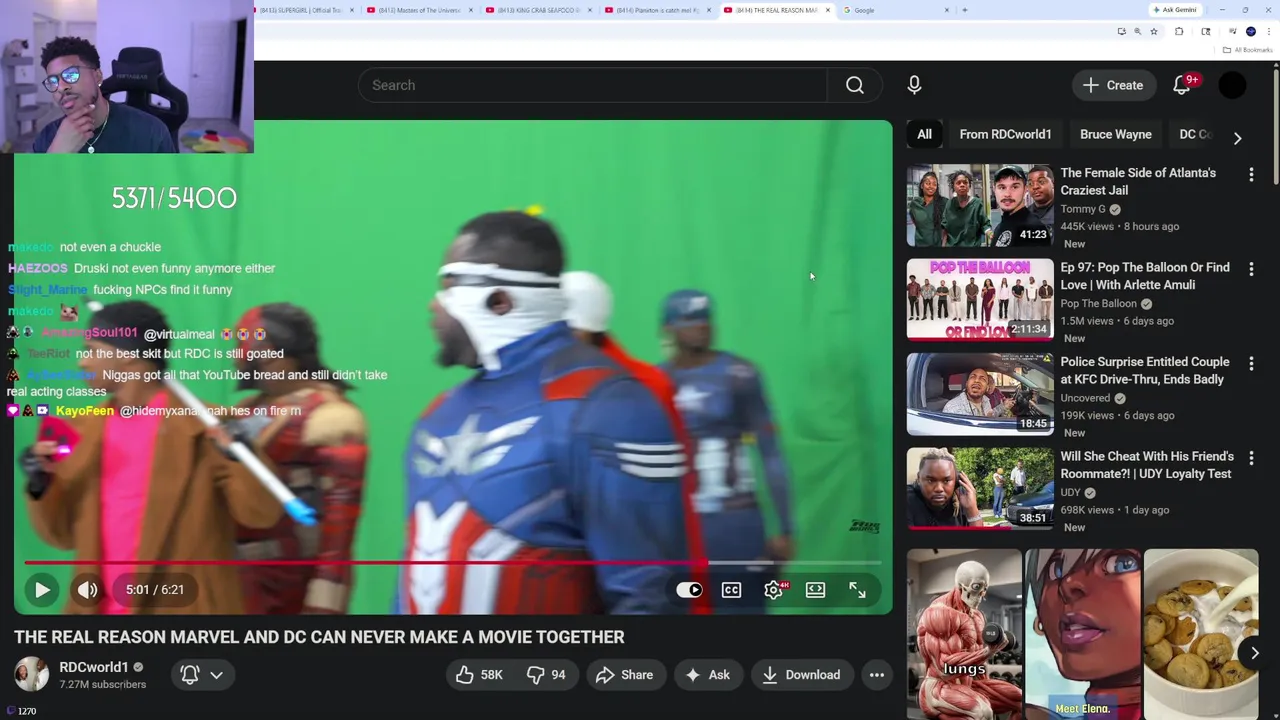This screenshot has width=1280, height=720.
Task: Open the Meet Elena Shorts thumbnail
Action: coord(1083,634)
